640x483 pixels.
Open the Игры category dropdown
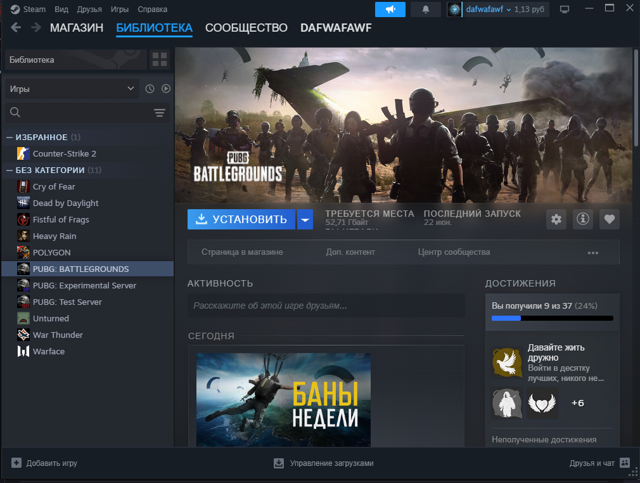[x=72, y=89]
